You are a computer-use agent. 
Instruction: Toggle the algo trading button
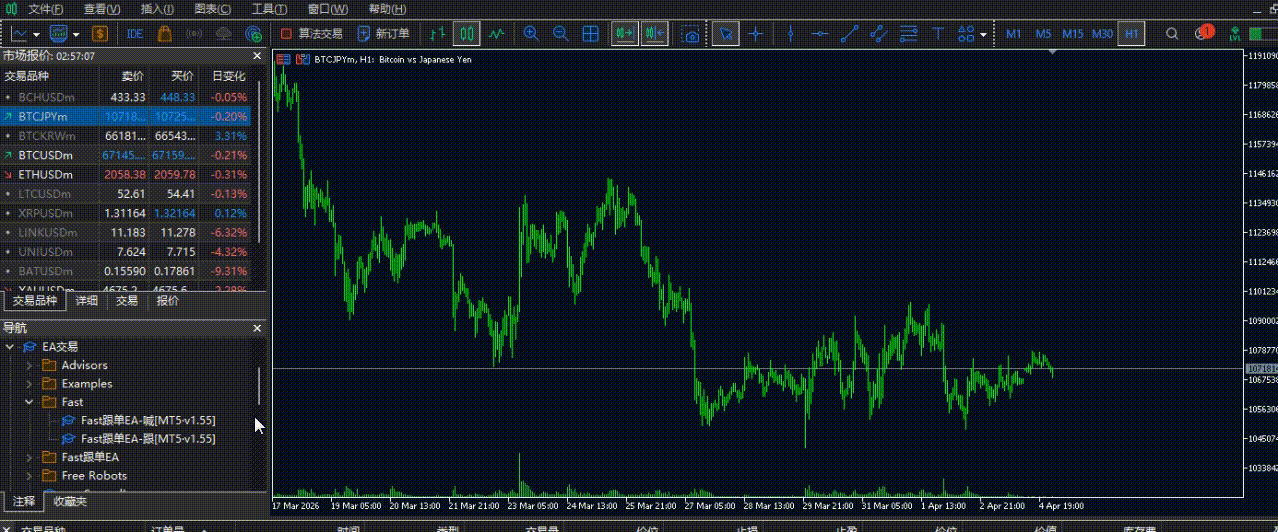click(311, 33)
